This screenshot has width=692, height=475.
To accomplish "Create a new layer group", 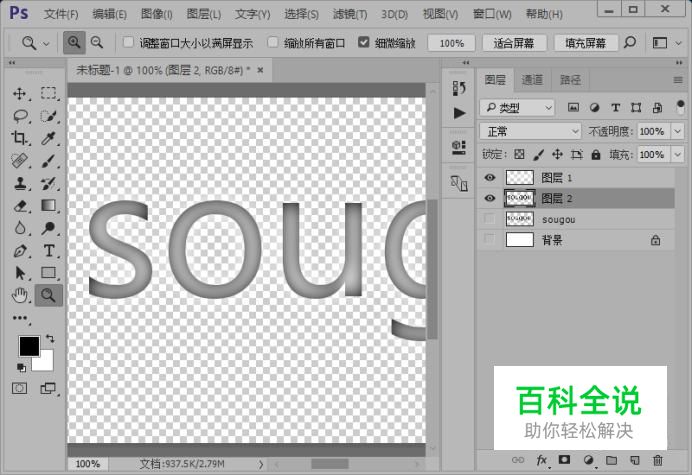I will [x=611, y=460].
